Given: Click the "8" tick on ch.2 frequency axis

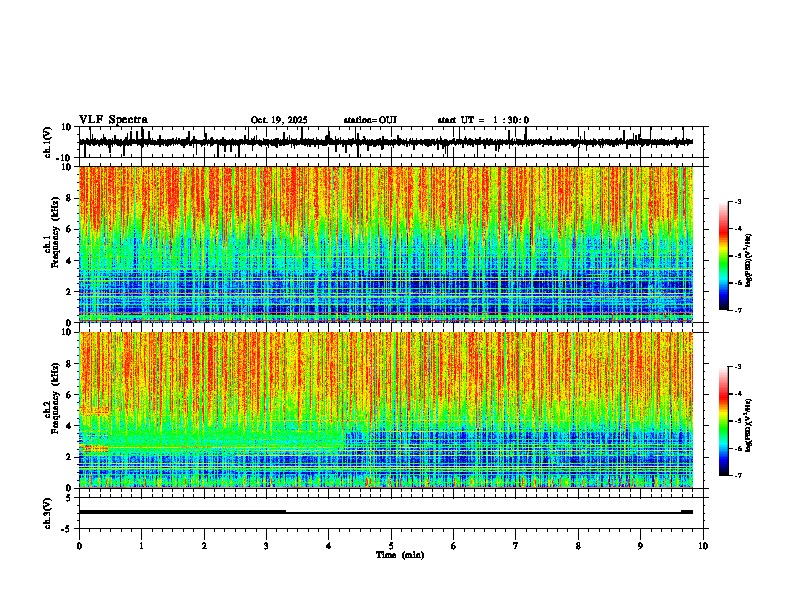Looking at the screenshot, I should 69,364.
